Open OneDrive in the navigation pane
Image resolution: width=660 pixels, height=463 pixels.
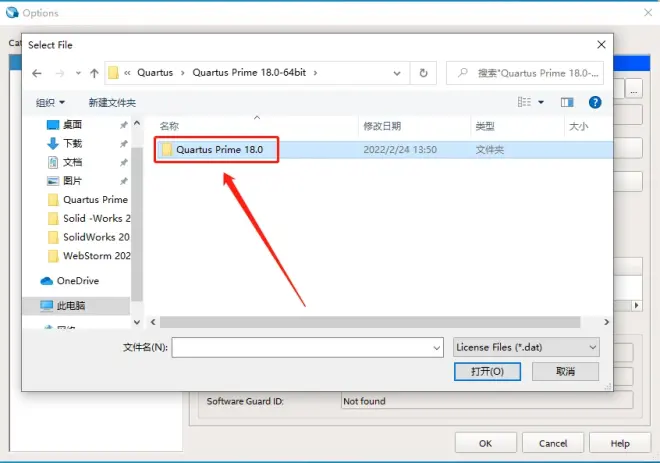[76, 281]
